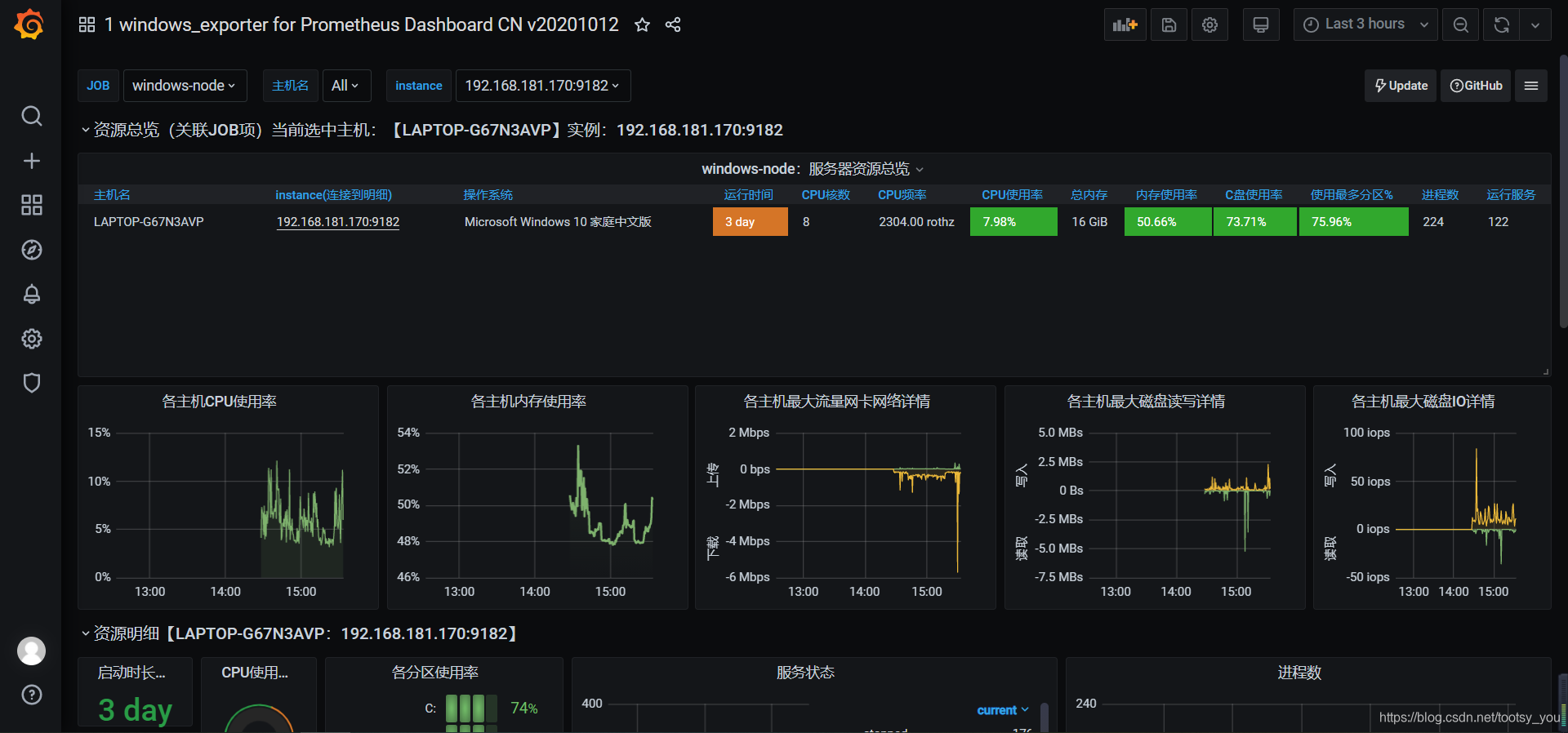Screen dimensions: 1568x733
Task: Sort table by 运行时间 column
Action: (748, 195)
